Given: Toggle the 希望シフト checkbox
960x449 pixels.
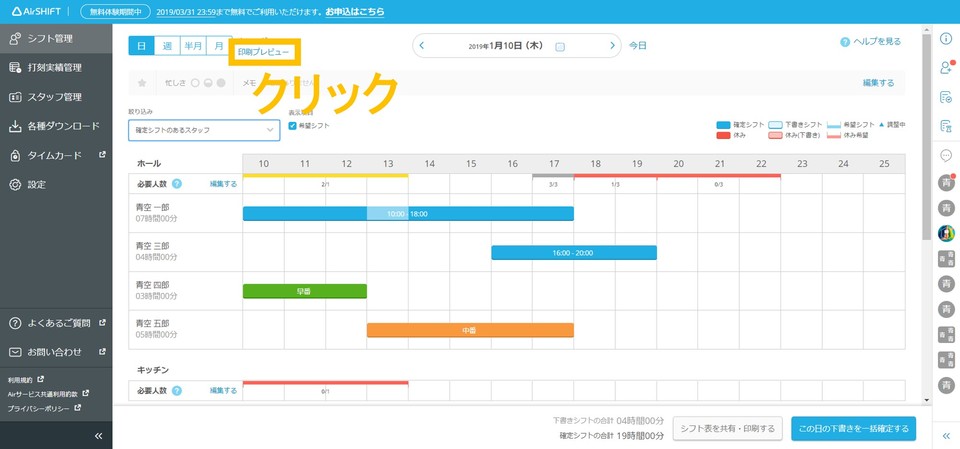Looking at the screenshot, I should coord(293,126).
